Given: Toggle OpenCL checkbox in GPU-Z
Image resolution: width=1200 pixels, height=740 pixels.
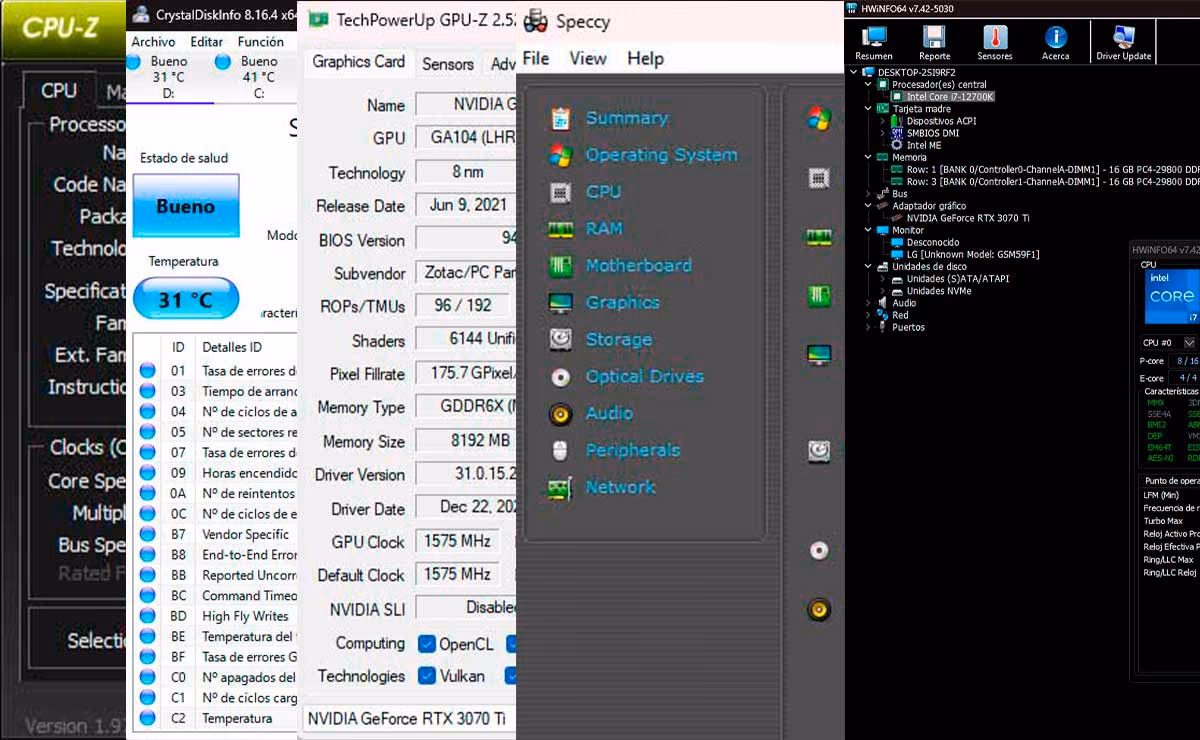Looking at the screenshot, I should point(427,643).
